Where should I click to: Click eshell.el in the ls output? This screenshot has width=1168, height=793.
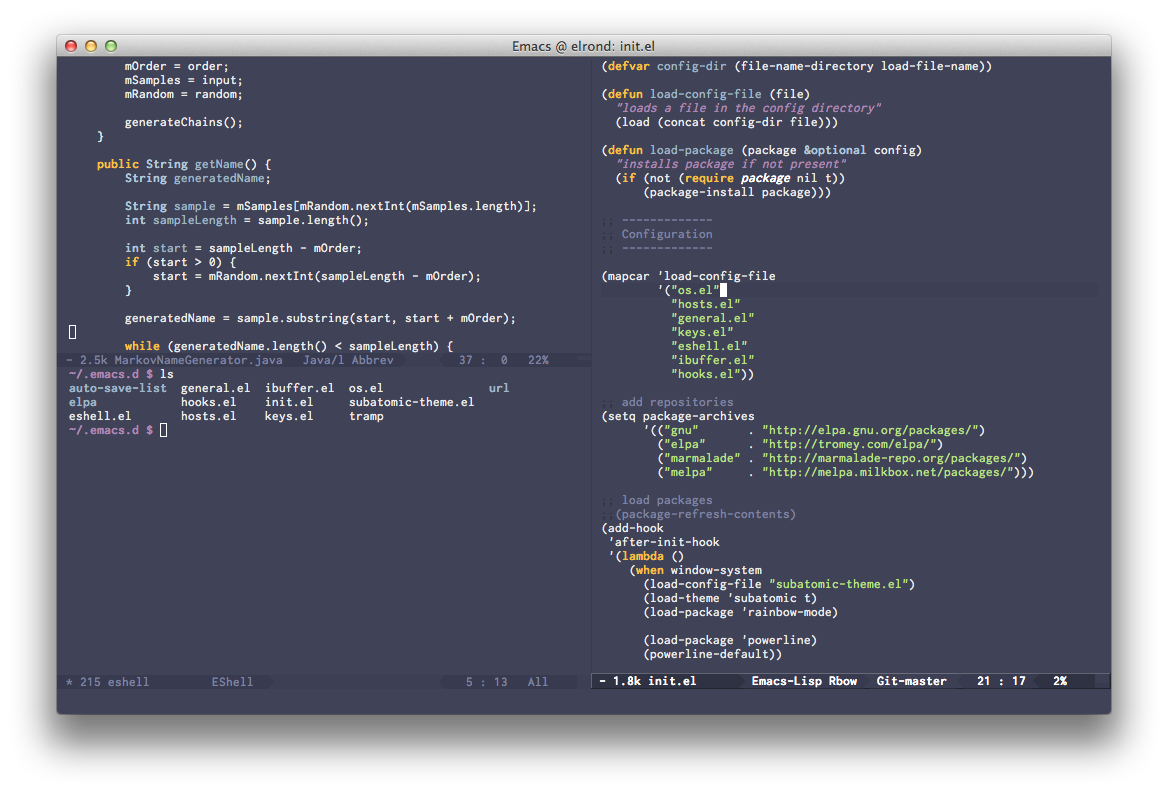click(x=100, y=416)
